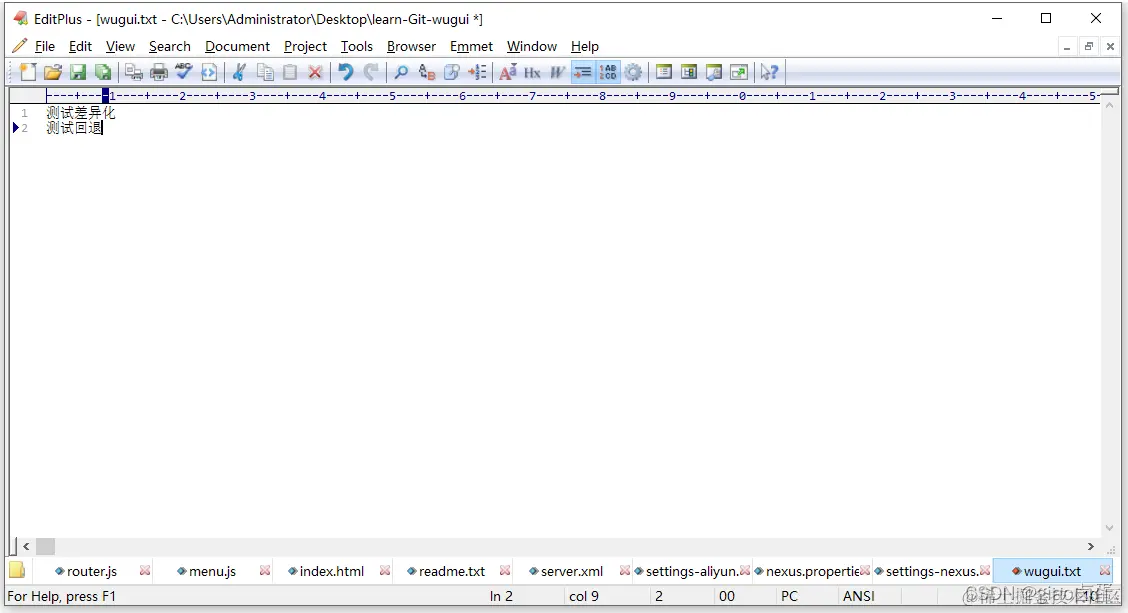1128x613 pixels.
Task: Click the column ruler at mark 5
Action: coord(392,96)
